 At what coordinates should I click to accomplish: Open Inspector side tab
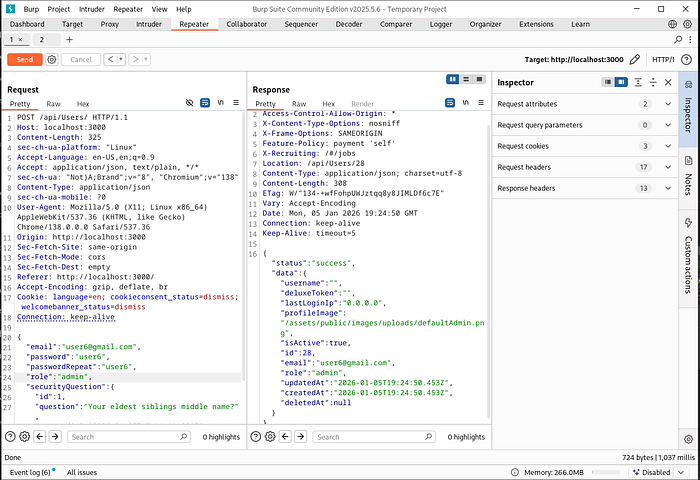point(688,109)
